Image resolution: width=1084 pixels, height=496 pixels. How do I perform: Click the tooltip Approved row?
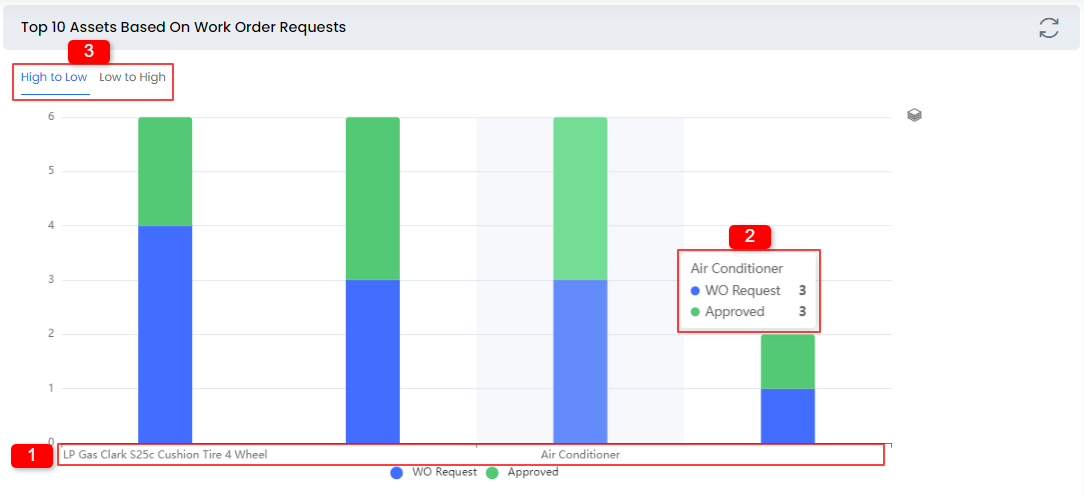coord(749,312)
